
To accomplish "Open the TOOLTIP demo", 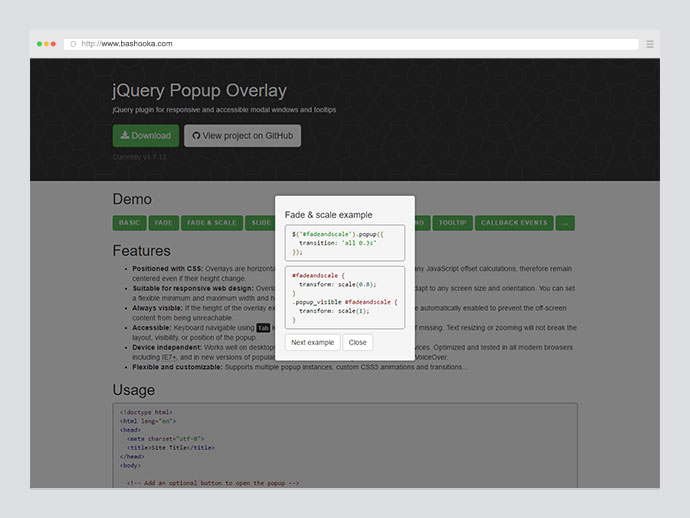I will pyautogui.click(x=452, y=223).
